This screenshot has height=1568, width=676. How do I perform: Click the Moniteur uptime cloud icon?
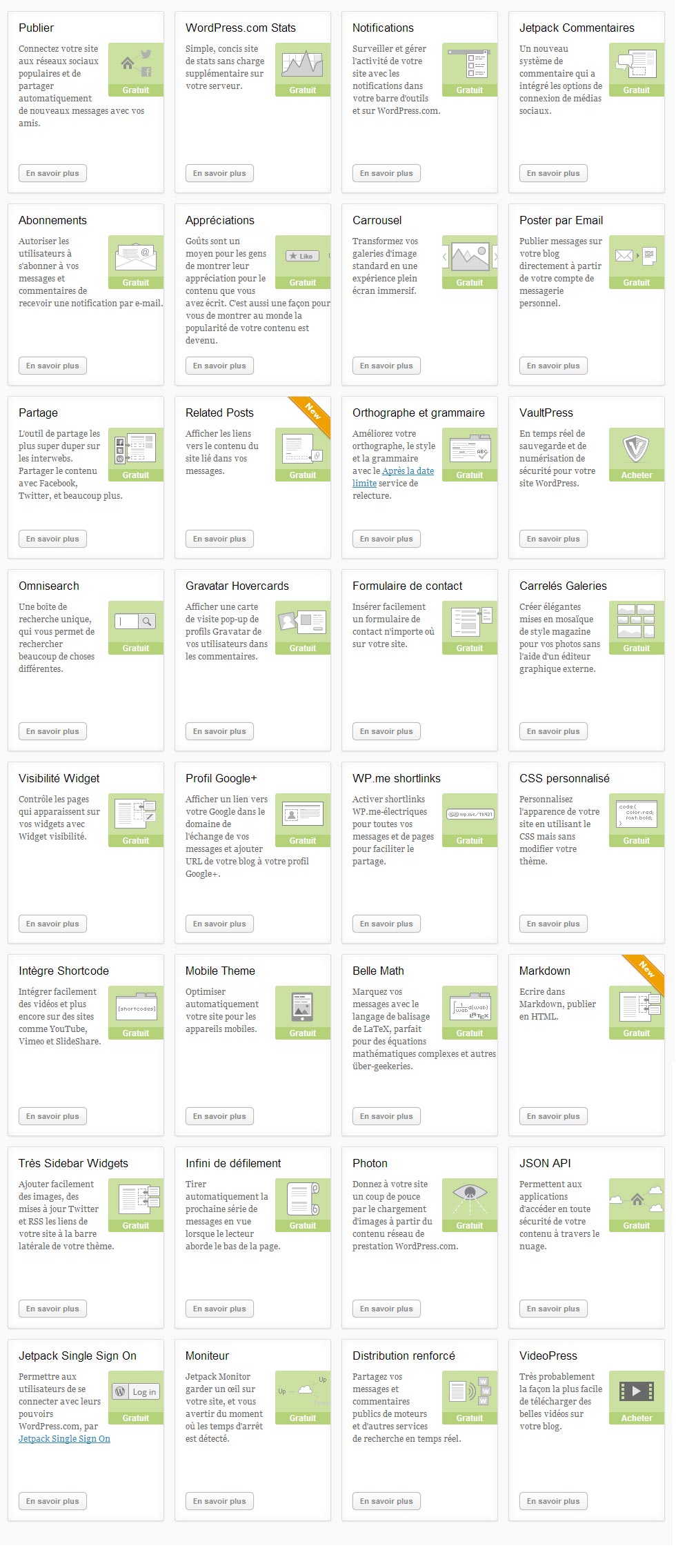tap(303, 1391)
